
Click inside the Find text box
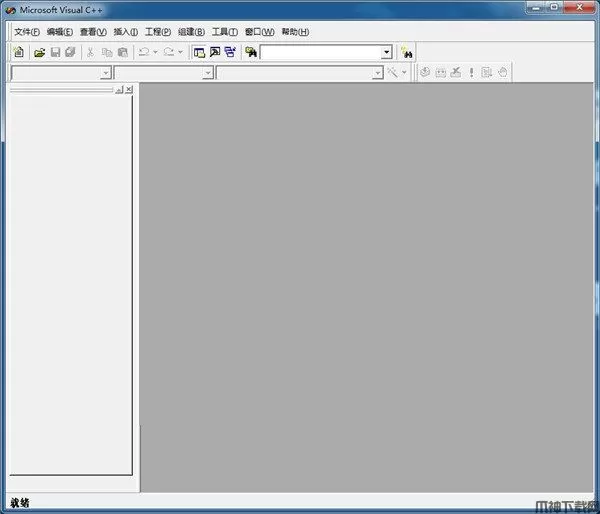point(321,52)
